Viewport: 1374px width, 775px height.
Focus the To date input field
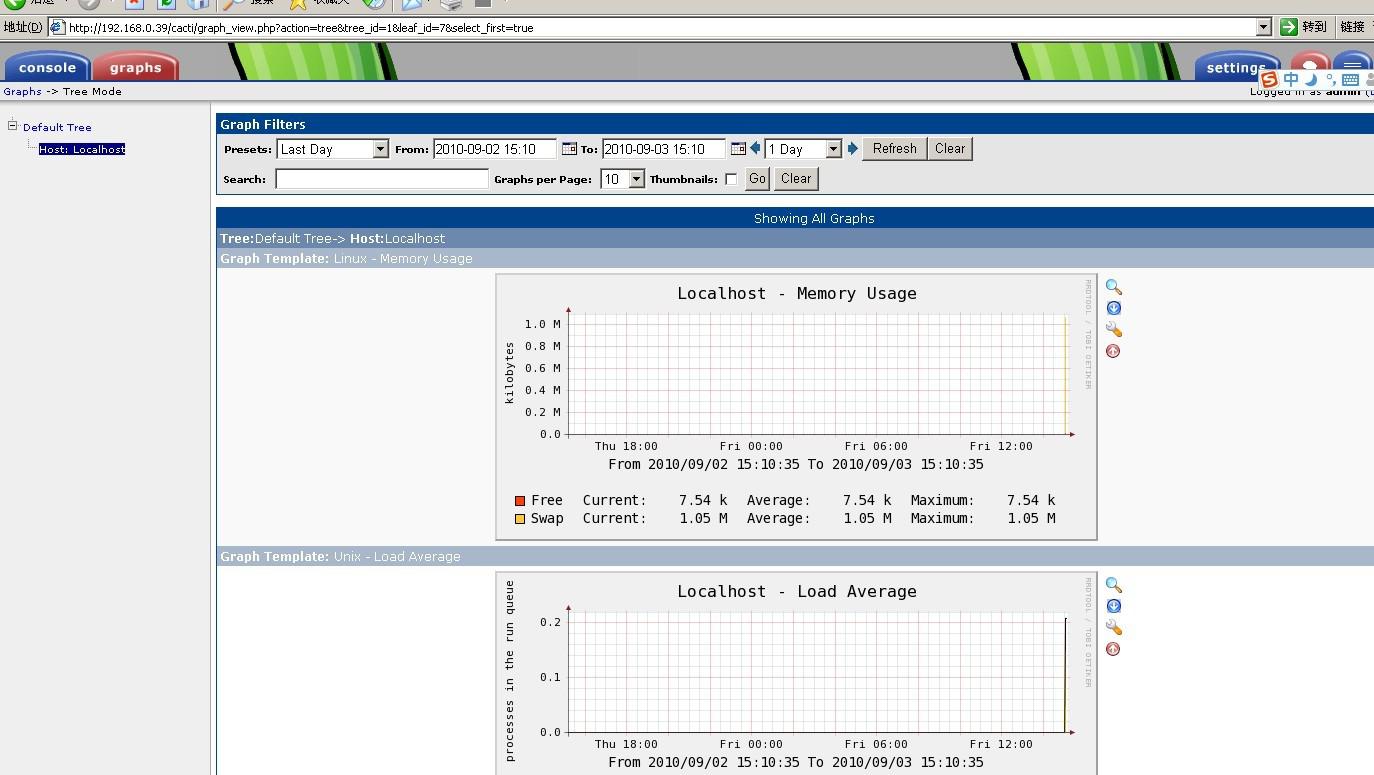tap(664, 149)
